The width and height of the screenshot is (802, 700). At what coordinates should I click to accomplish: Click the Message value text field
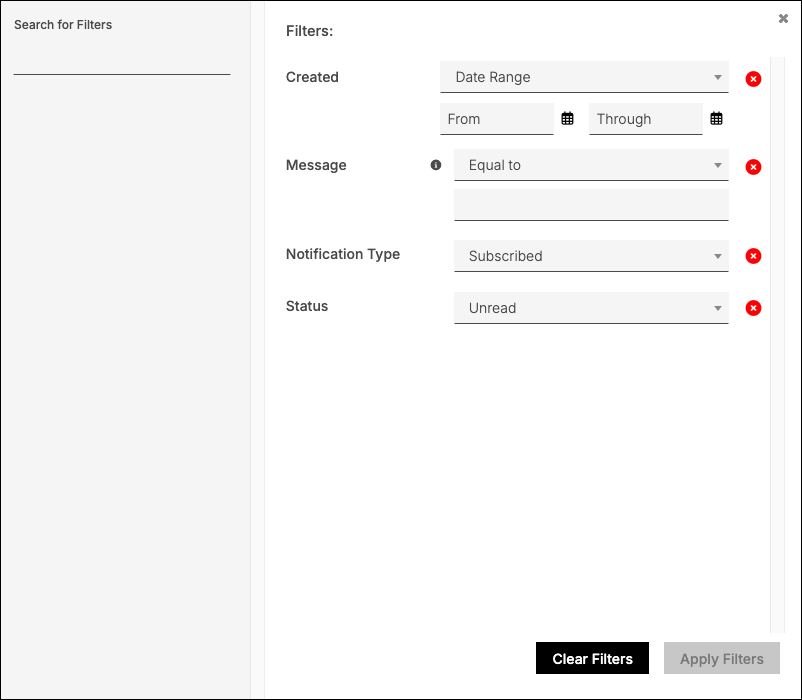(x=591, y=205)
